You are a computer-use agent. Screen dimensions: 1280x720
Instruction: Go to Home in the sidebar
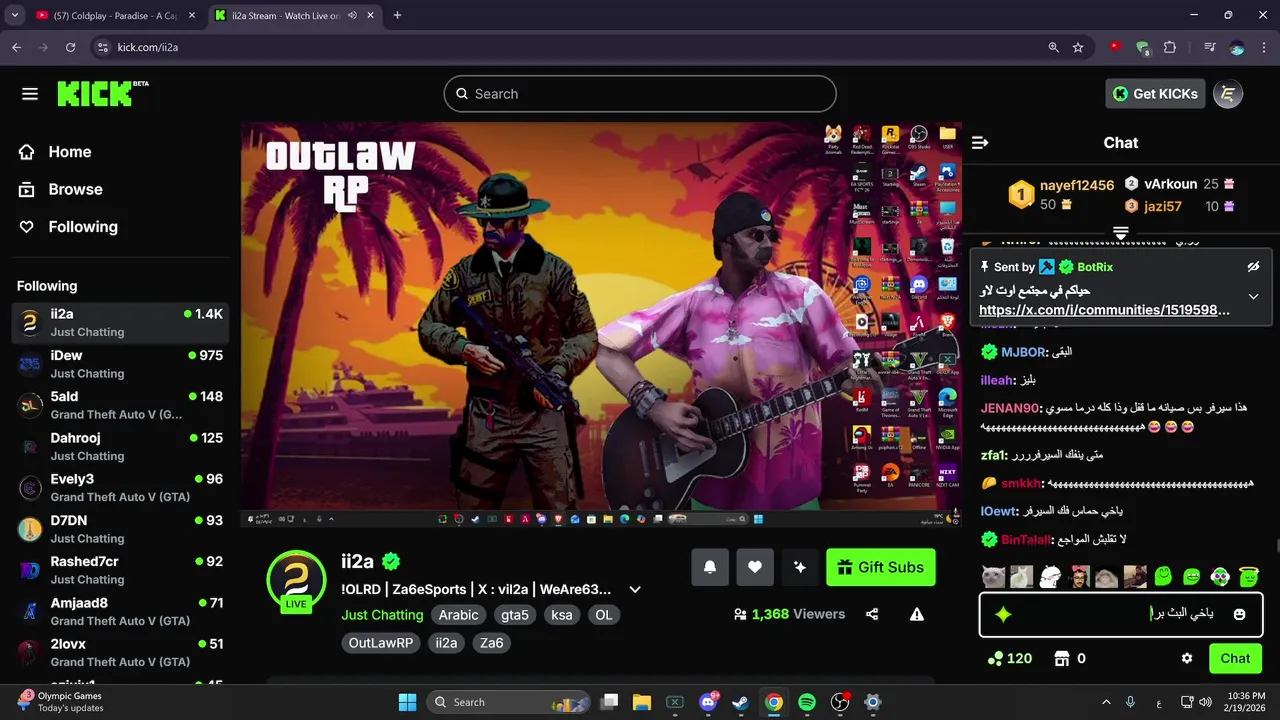pos(55,152)
